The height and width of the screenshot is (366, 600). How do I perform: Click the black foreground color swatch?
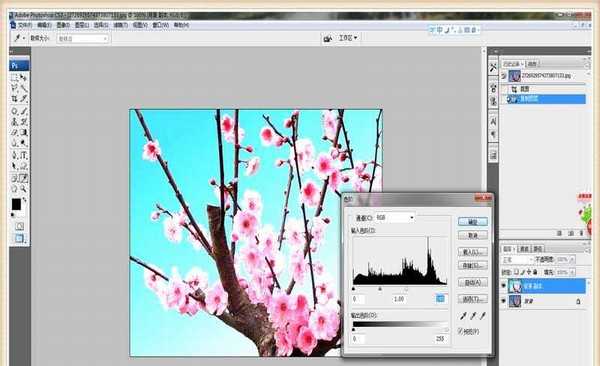[x=16, y=204]
